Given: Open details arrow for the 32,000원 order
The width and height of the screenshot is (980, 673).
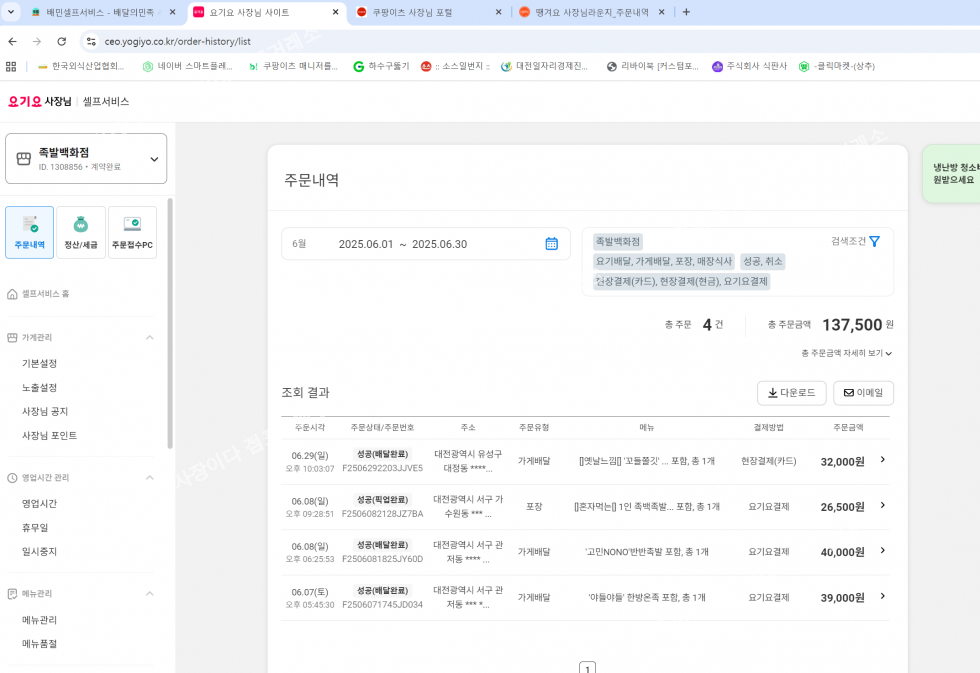Looking at the screenshot, I should pos(882,460).
